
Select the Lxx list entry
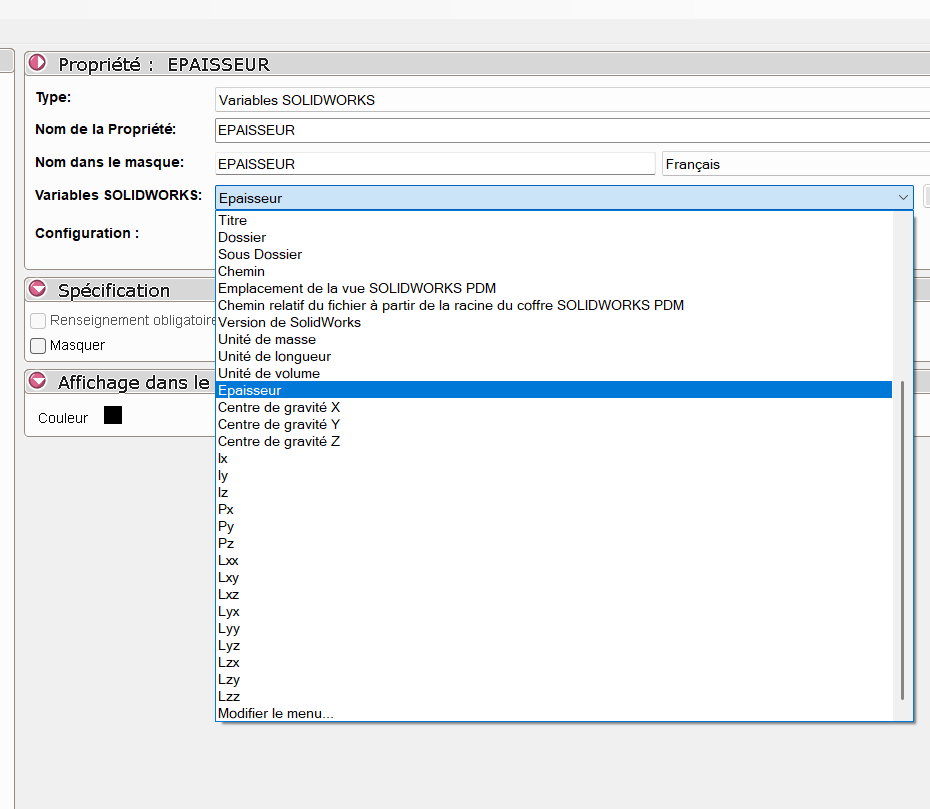click(554, 560)
